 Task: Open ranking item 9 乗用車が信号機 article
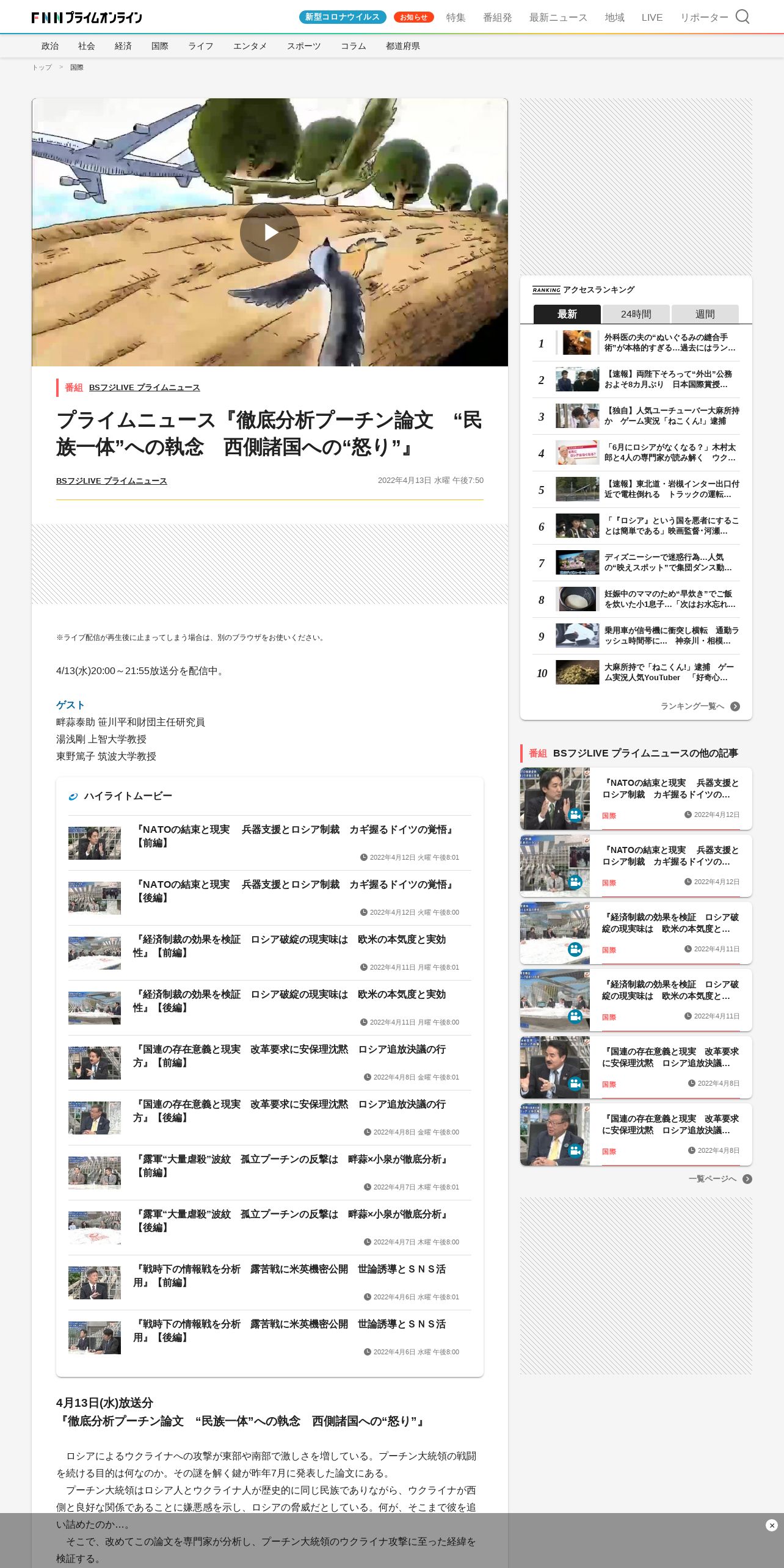tap(636, 636)
